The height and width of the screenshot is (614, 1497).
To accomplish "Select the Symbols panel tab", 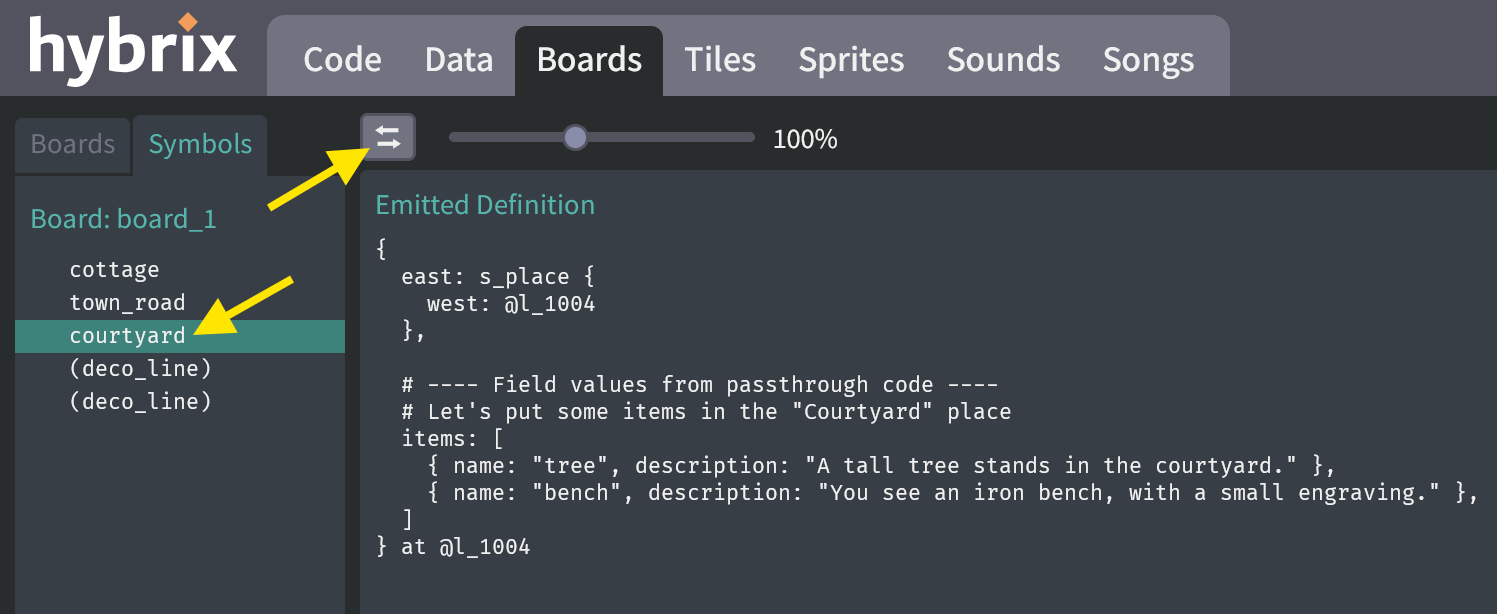I will pos(199,144).
